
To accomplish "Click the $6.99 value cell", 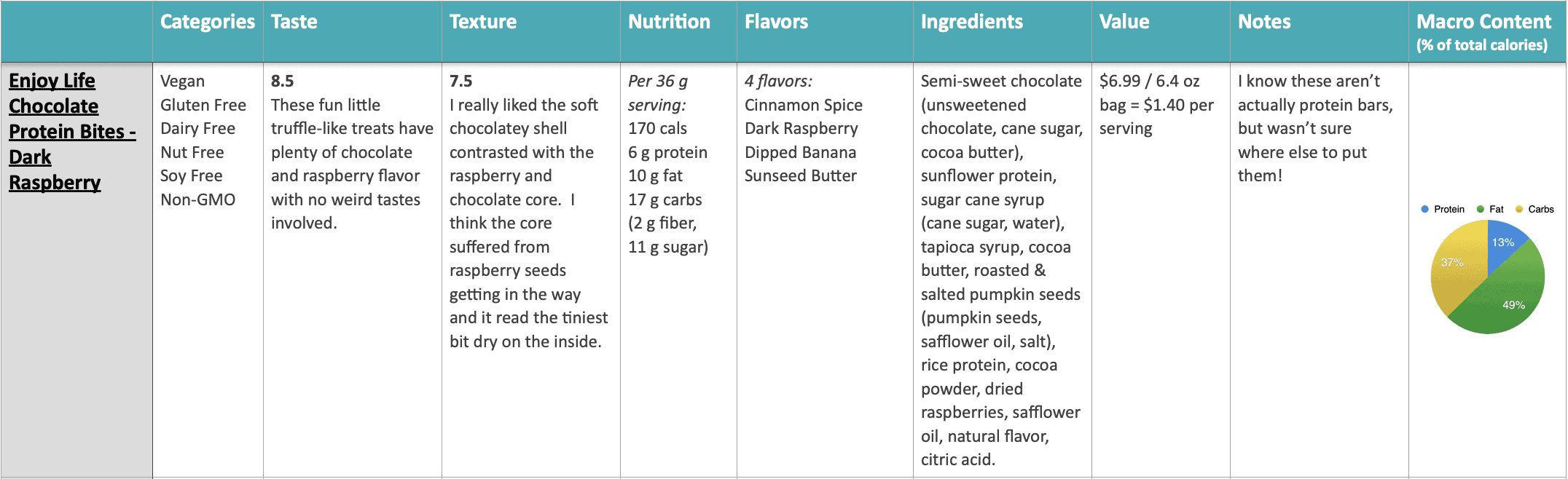I will [1161, 270].
